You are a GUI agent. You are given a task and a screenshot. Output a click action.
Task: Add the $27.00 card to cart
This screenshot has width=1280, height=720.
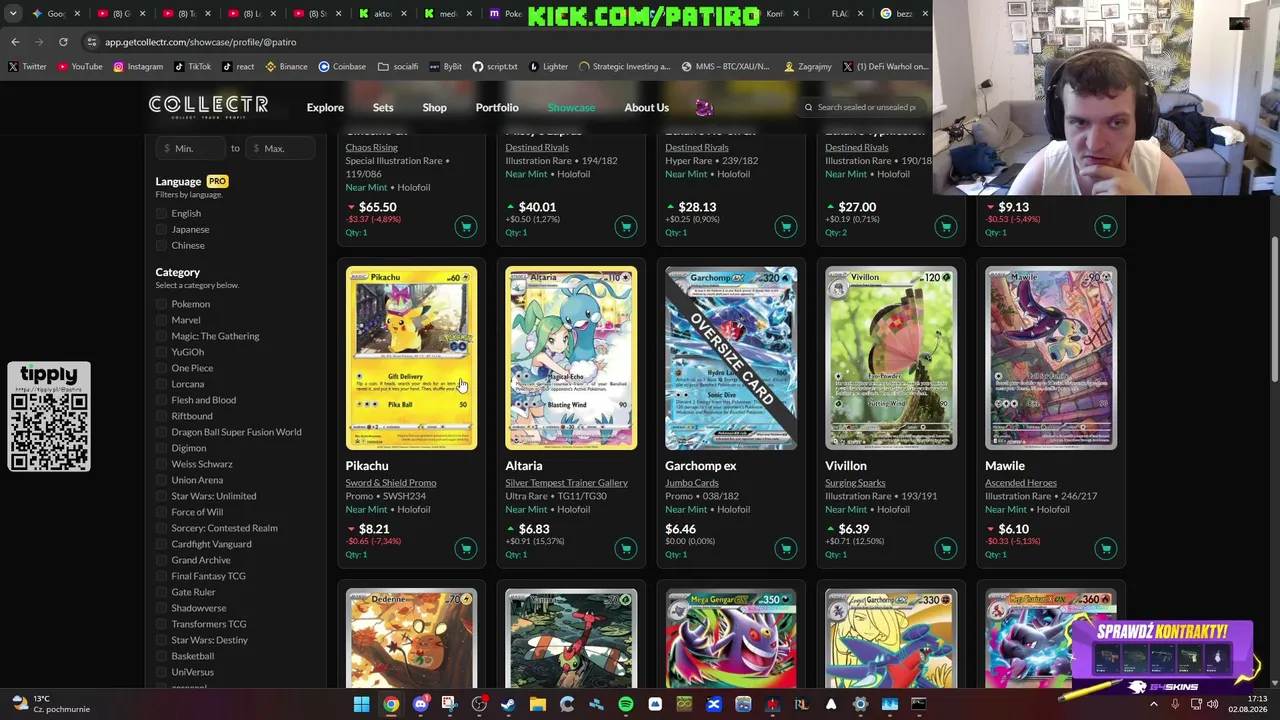[x=946, y=226]
